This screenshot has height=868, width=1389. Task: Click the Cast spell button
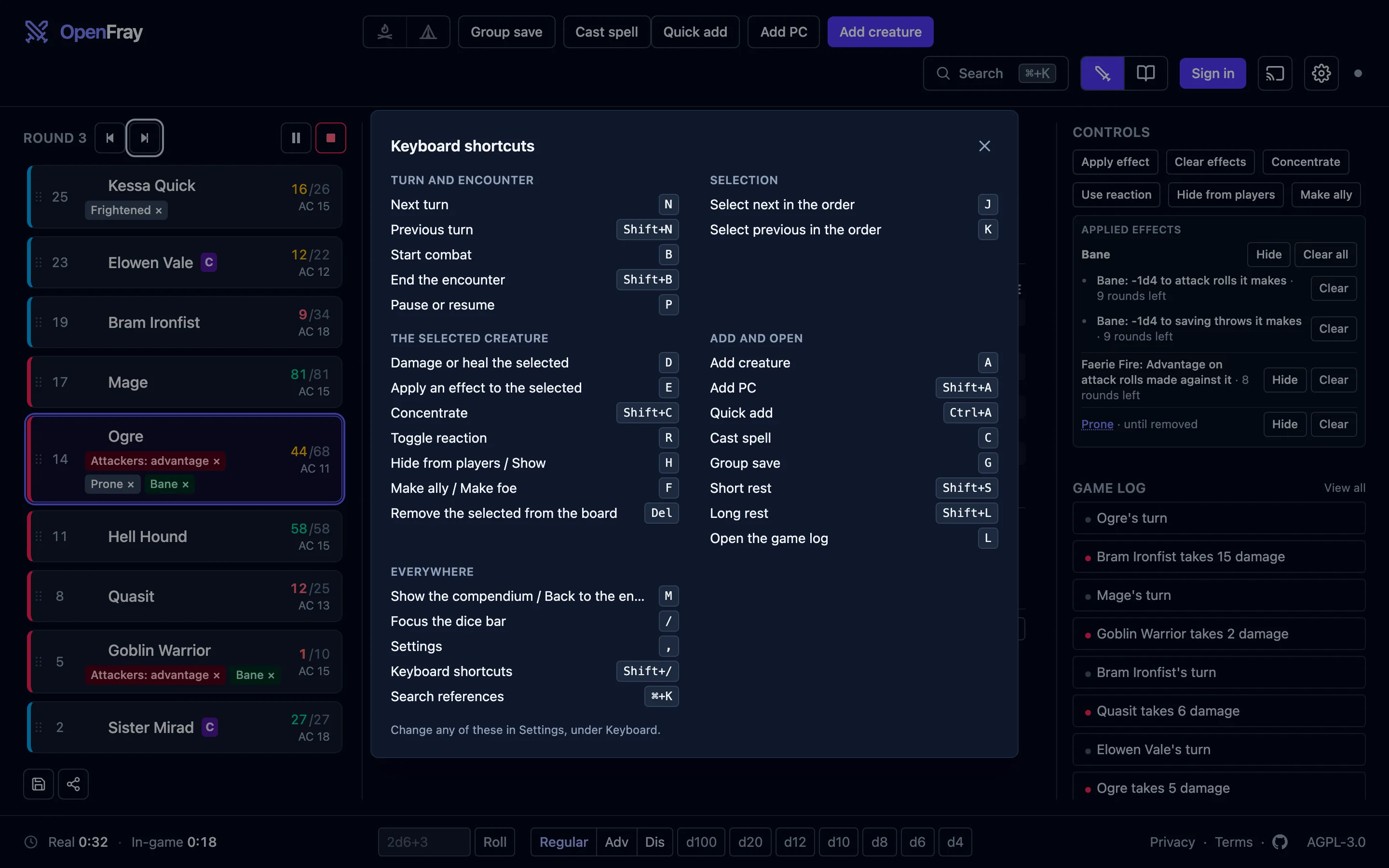click(x=606, y=32)
